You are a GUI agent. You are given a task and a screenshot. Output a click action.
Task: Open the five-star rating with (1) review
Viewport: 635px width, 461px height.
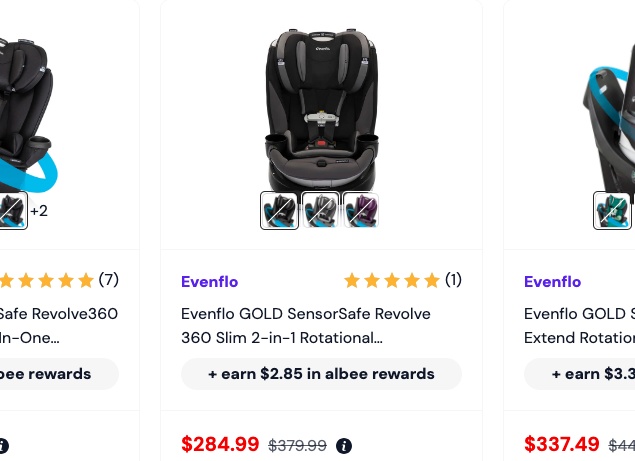403,280
